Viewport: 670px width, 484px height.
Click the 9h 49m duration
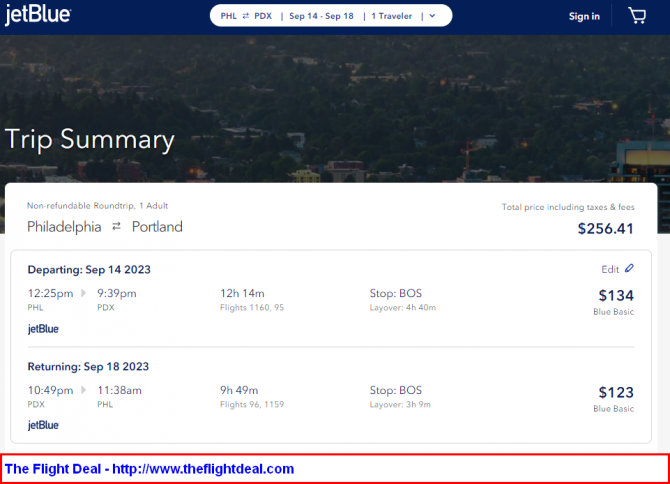[x=239, y=390]
